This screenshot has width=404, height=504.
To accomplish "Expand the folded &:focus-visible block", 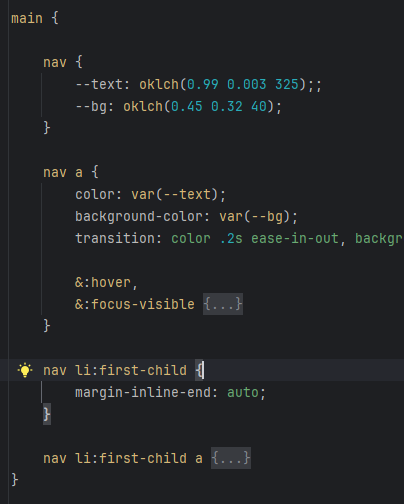I will click(223, 304).
